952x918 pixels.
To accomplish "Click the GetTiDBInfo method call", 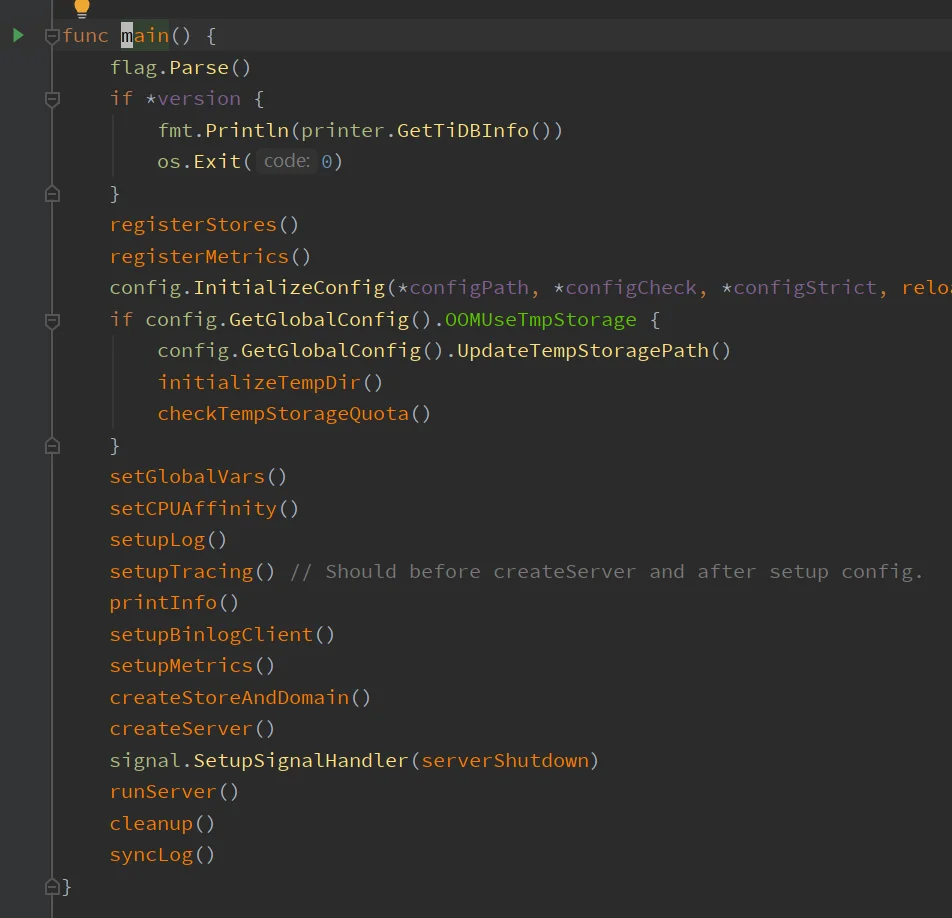I will coord(462,130).
